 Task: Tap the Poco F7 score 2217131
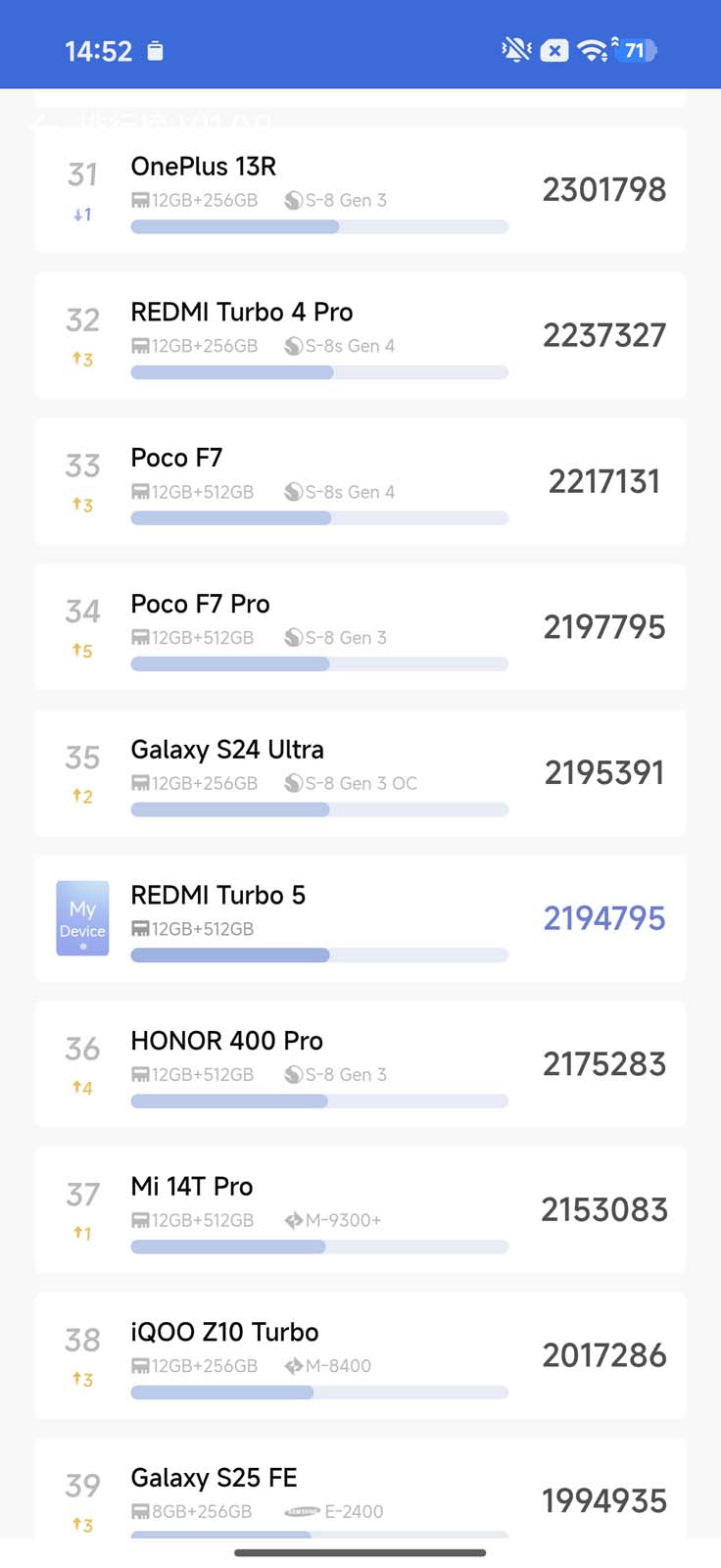[x=603, y=481]
